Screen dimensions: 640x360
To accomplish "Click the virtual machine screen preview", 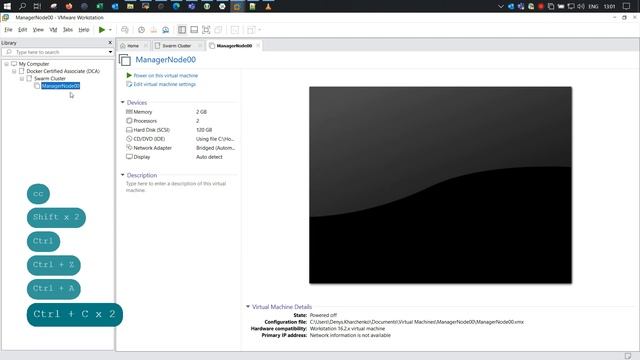I will click(x=440, y=185).
